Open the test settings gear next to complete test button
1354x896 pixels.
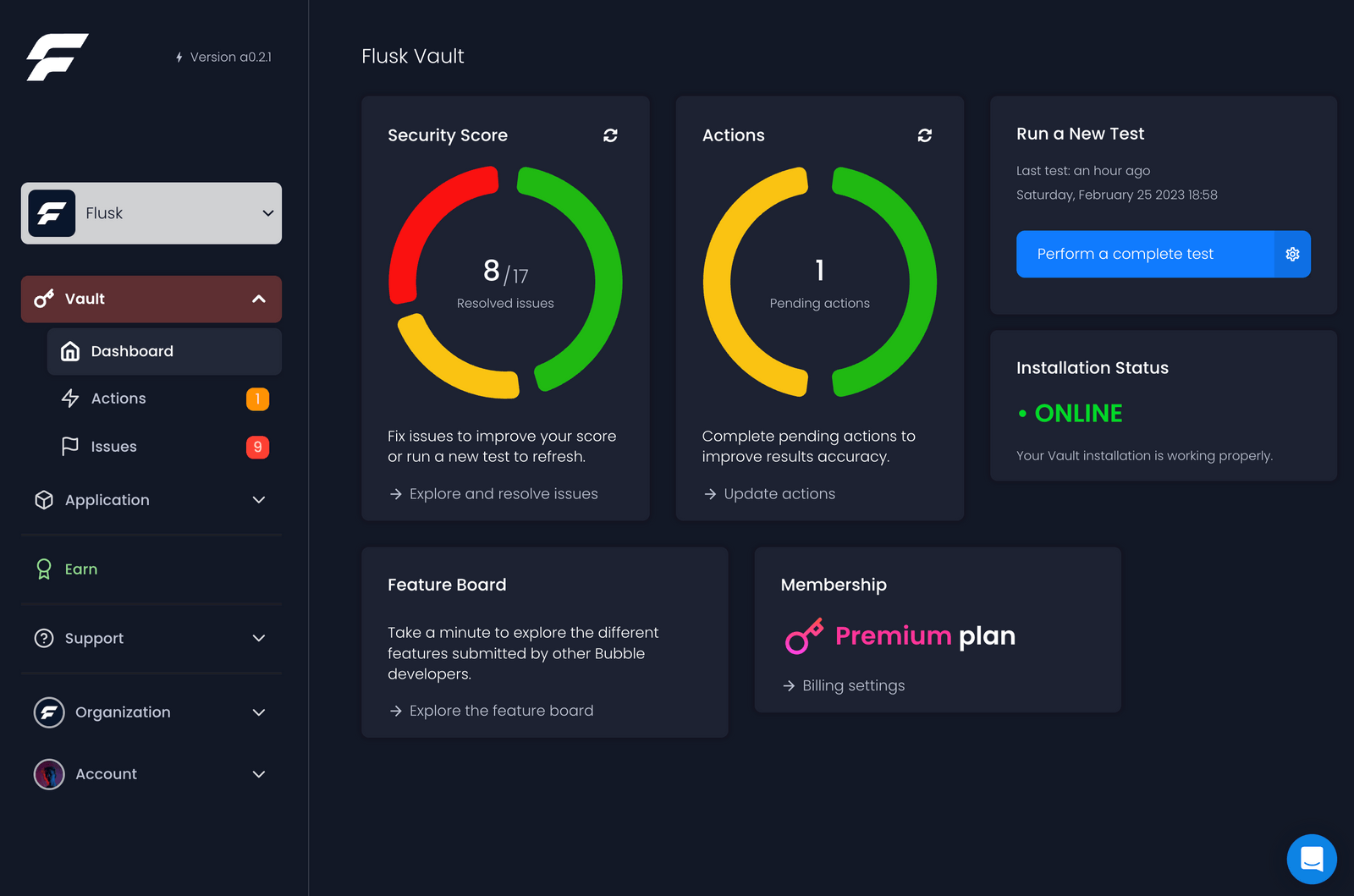(1292, 254)
